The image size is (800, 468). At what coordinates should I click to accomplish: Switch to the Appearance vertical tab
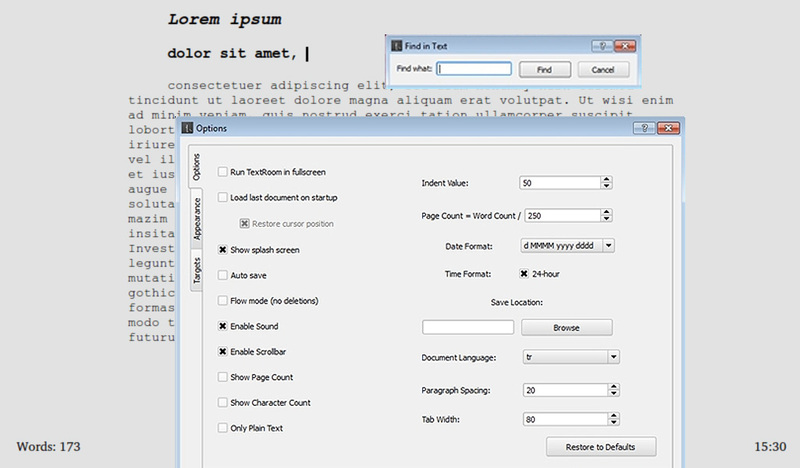point(196,218)
